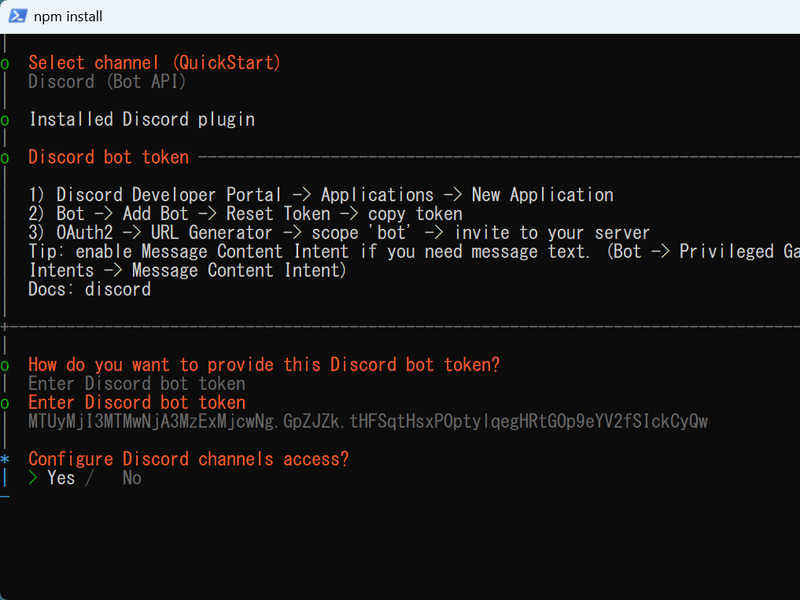Screen dimensions: 800x600
Task: Click the npm install window title
Action: pos(68,16)
